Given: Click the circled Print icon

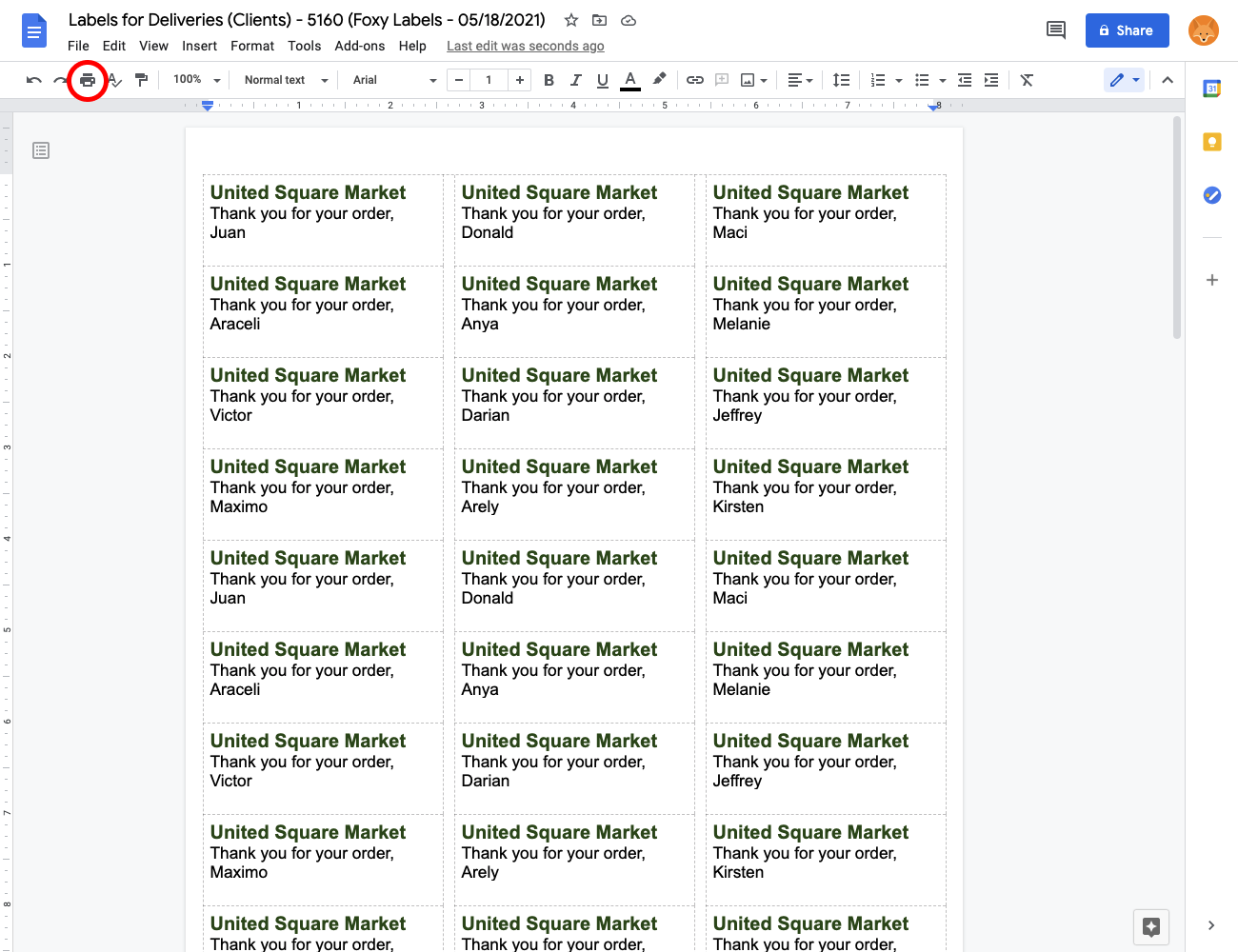Looking at the screenshot, I should (x=87, y=80).
